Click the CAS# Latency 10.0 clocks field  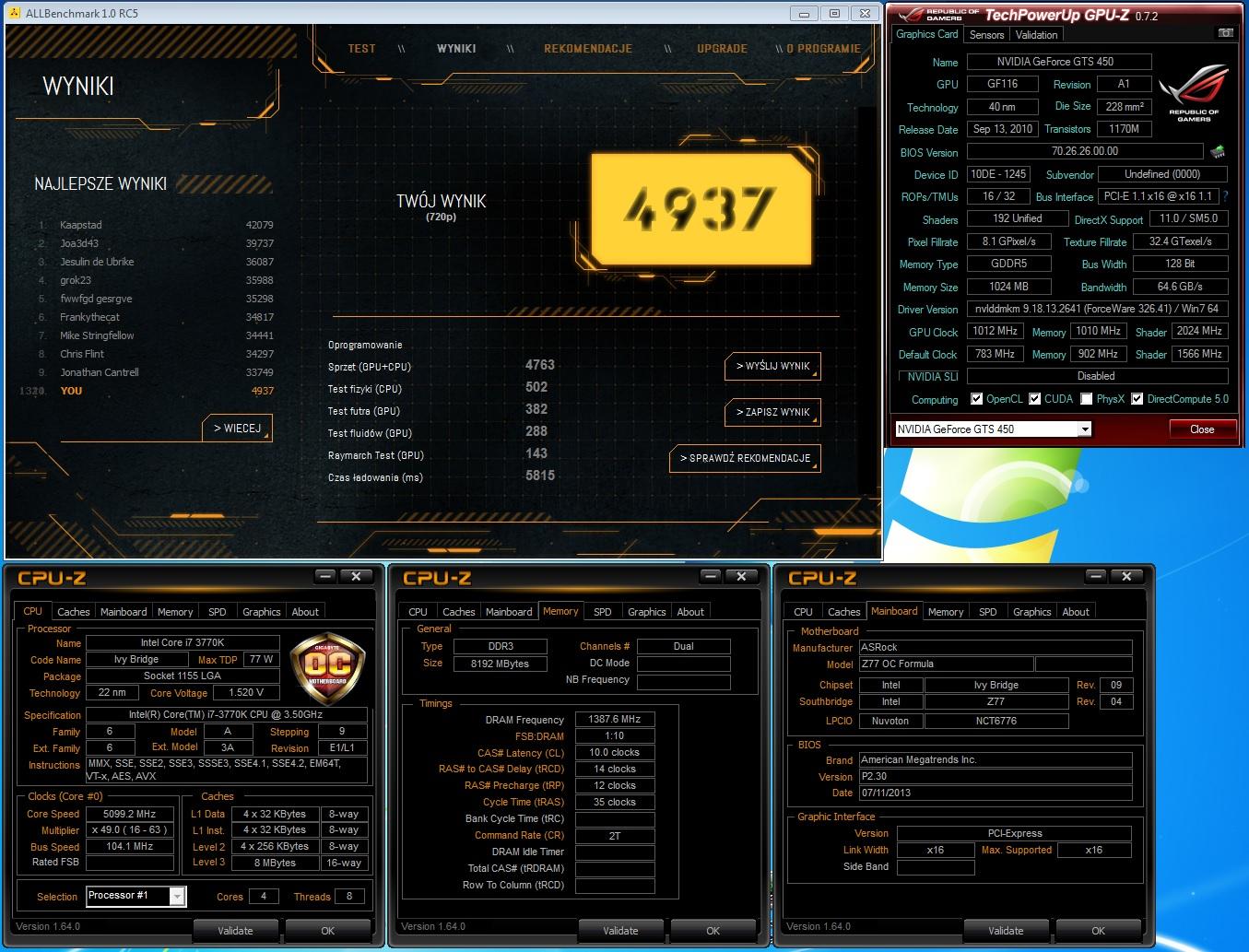[614, 752]
